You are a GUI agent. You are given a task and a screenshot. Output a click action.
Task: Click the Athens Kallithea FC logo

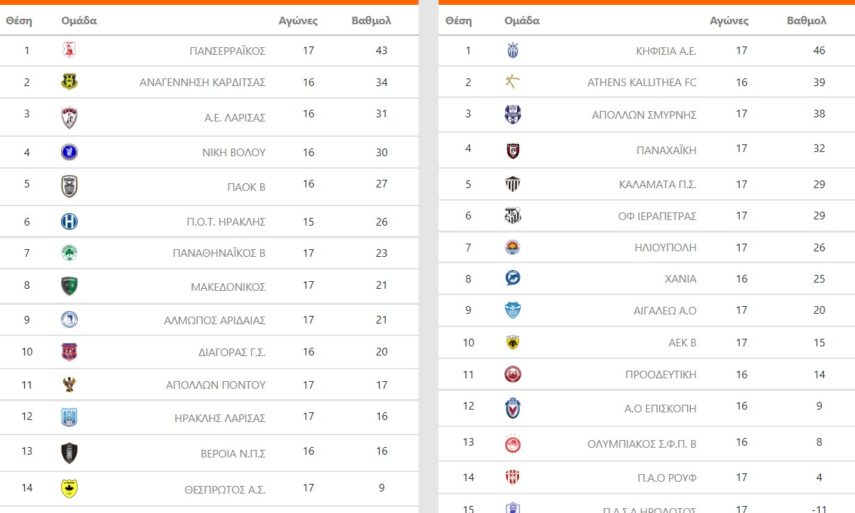click(513, 82)
